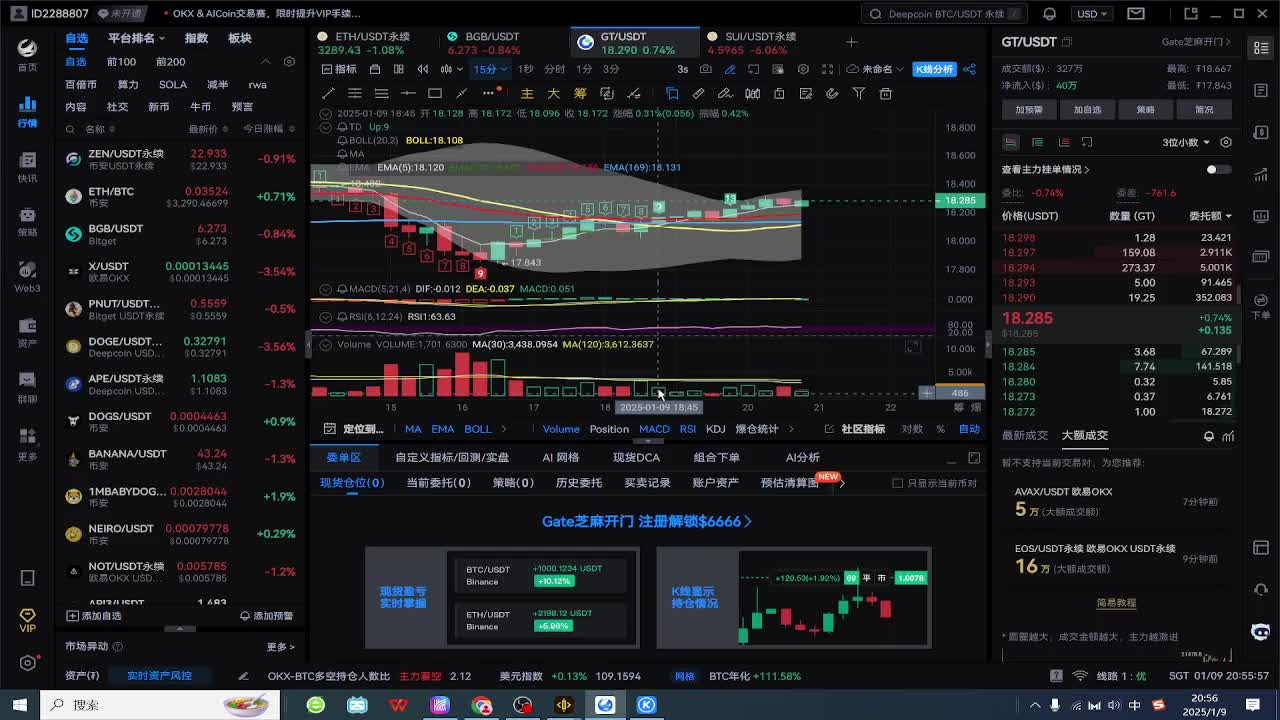Delete drawings with the trash icon
This screenshot has width=1280, height=720.
tap(885, 93)
